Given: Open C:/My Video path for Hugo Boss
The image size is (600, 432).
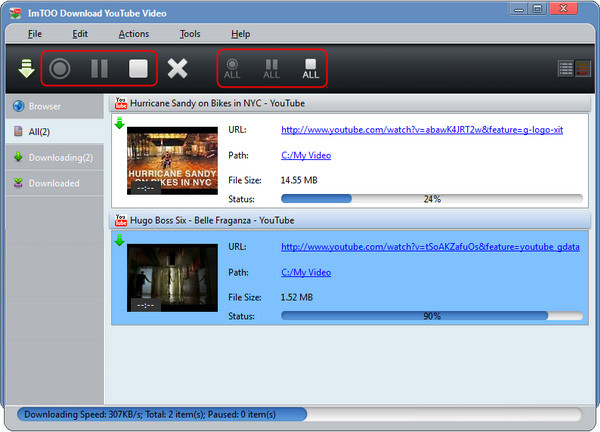Looking at the screenshot, I should (306, 272).
